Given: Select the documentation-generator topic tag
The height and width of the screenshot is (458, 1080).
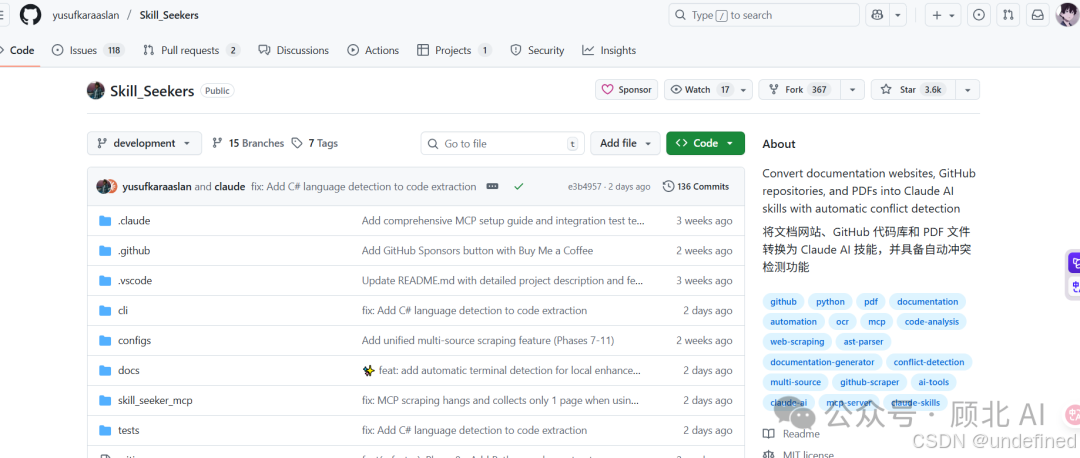Looking at the screenshot, I should 822,362.
